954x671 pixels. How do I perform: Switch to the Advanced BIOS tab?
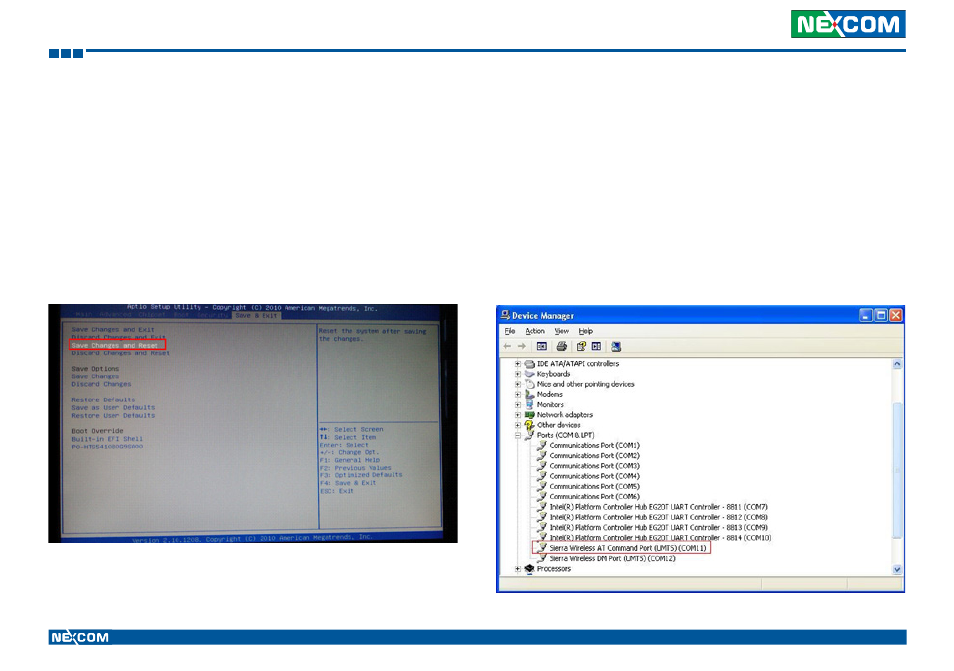[x=116, y=315]
